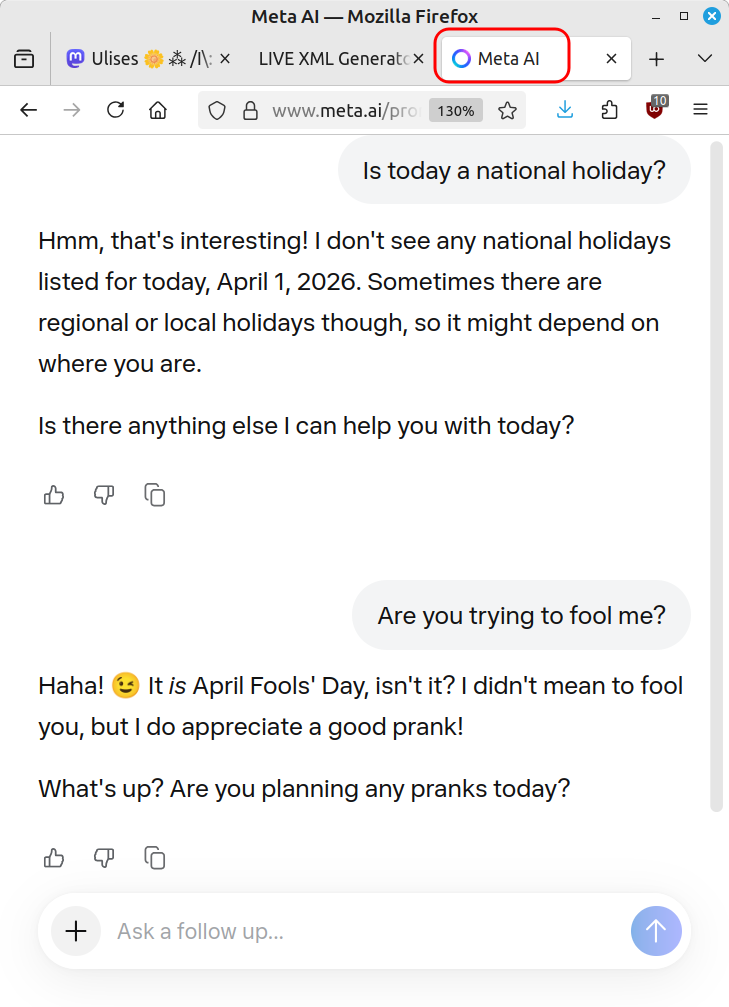The height and width of the screenshot is (1007, 729).
Task: Focus the Ask a follow up field
Action: click(360, 931)
